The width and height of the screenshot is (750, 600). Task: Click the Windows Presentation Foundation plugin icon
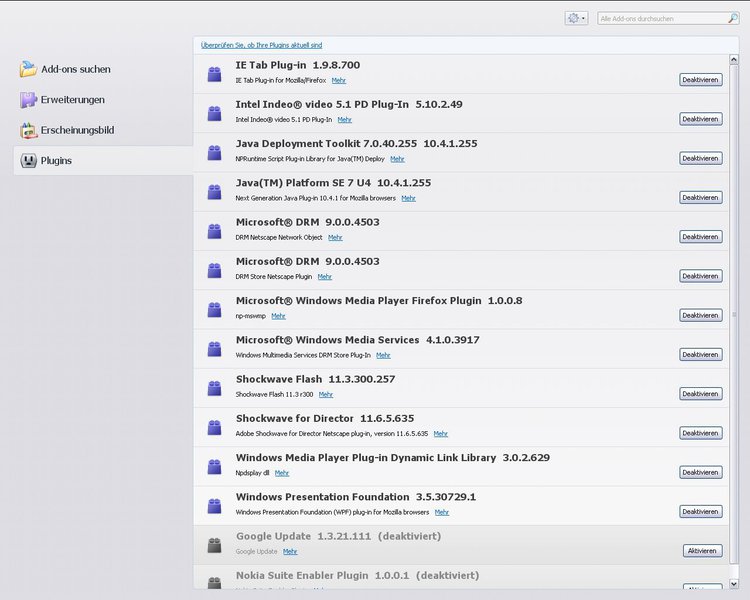tap(214, 506)
